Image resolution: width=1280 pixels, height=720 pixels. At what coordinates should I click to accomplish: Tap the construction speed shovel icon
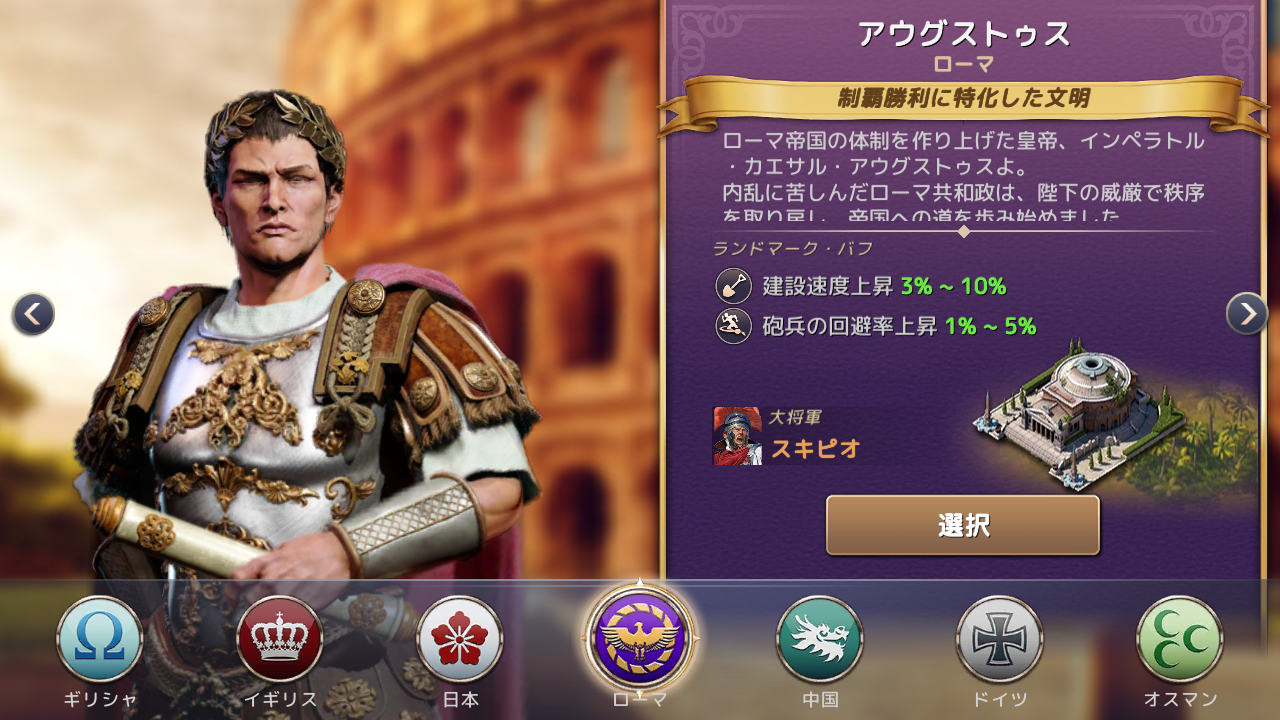[x=733, y=287]
